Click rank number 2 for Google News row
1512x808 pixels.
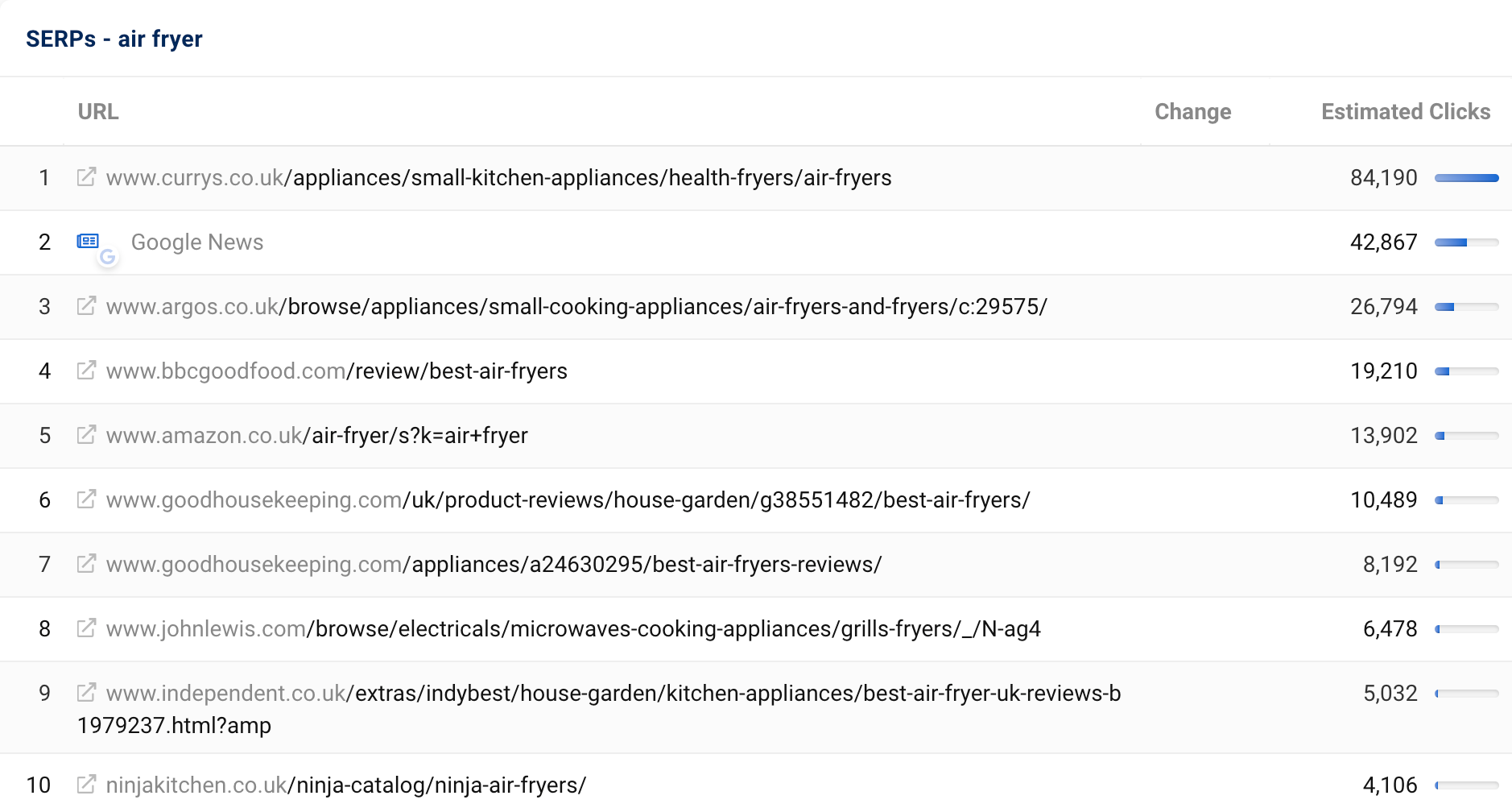pyautogui.click(x=44, y=242)
